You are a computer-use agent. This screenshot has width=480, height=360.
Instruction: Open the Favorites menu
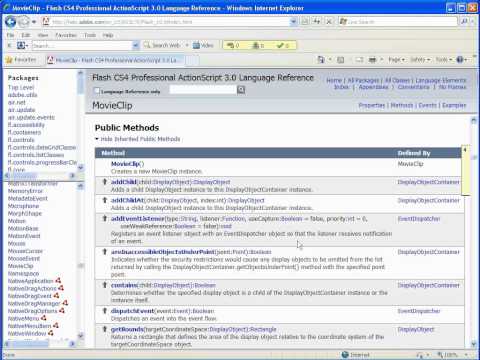click(x=66, y=35)
